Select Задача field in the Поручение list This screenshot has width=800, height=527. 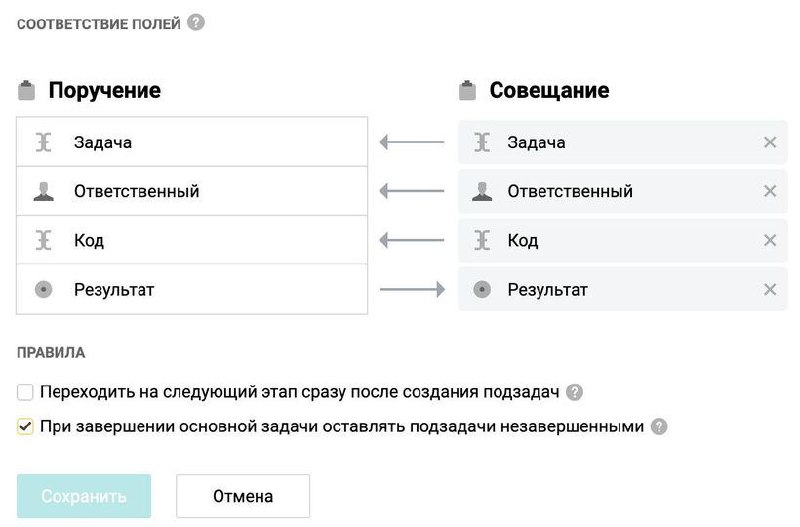(x=192, y=142)
